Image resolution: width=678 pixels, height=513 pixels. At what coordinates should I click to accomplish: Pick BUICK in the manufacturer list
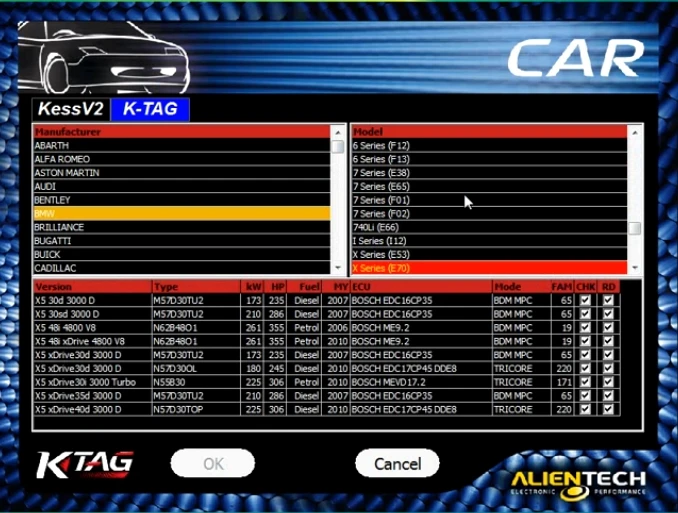click(x=182, y=254)
